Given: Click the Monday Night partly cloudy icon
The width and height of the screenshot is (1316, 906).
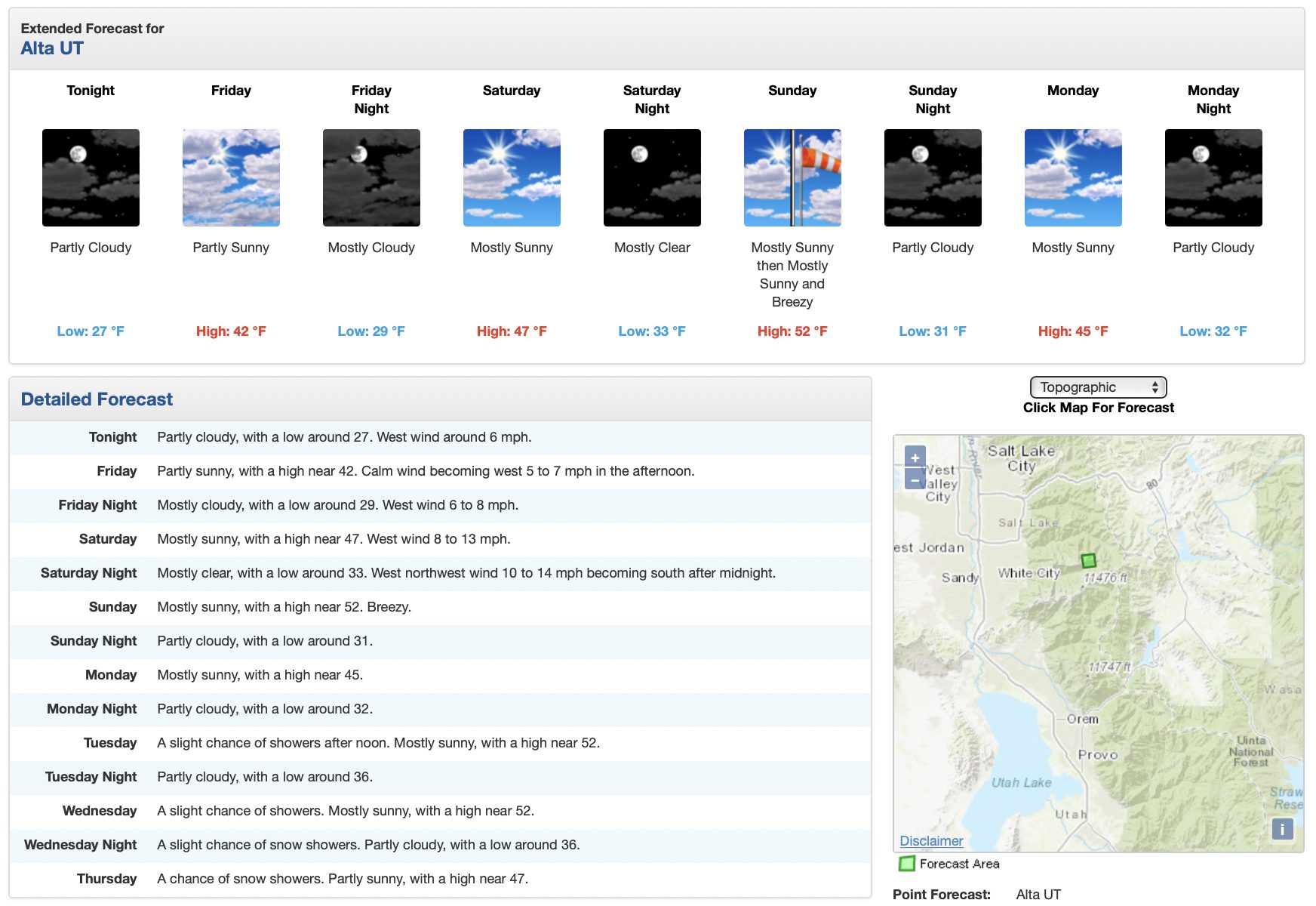Looking at the screenshot, I should (x=1213, y=177).
